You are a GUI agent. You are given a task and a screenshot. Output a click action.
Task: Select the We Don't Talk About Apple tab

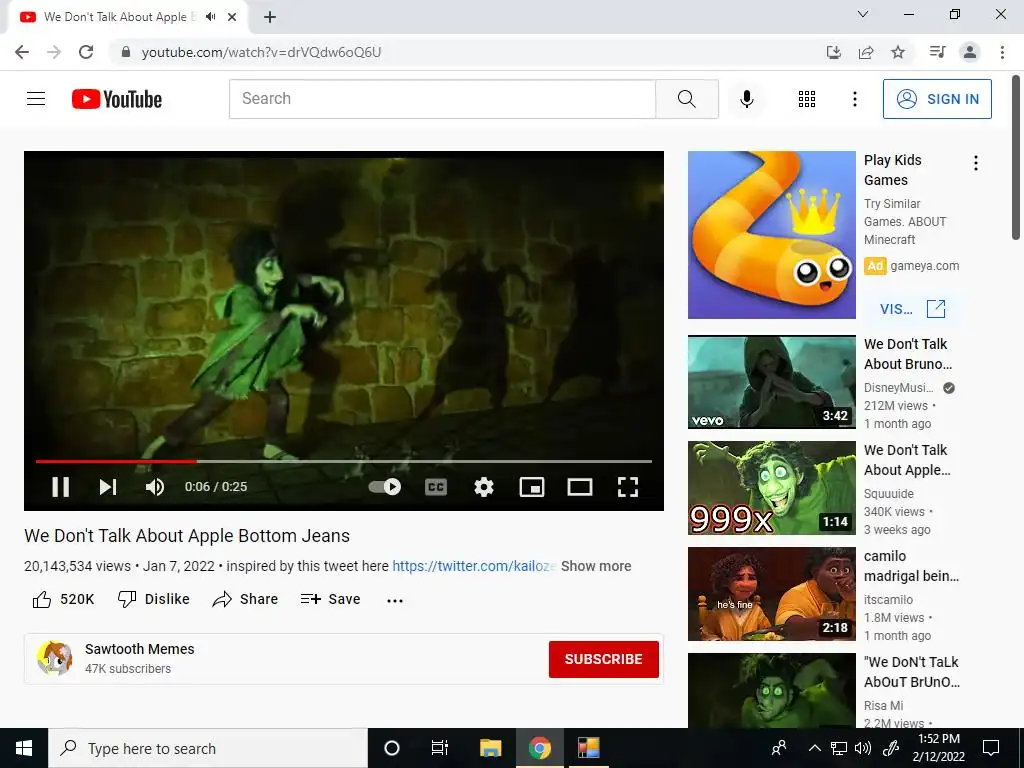point(127,17)
